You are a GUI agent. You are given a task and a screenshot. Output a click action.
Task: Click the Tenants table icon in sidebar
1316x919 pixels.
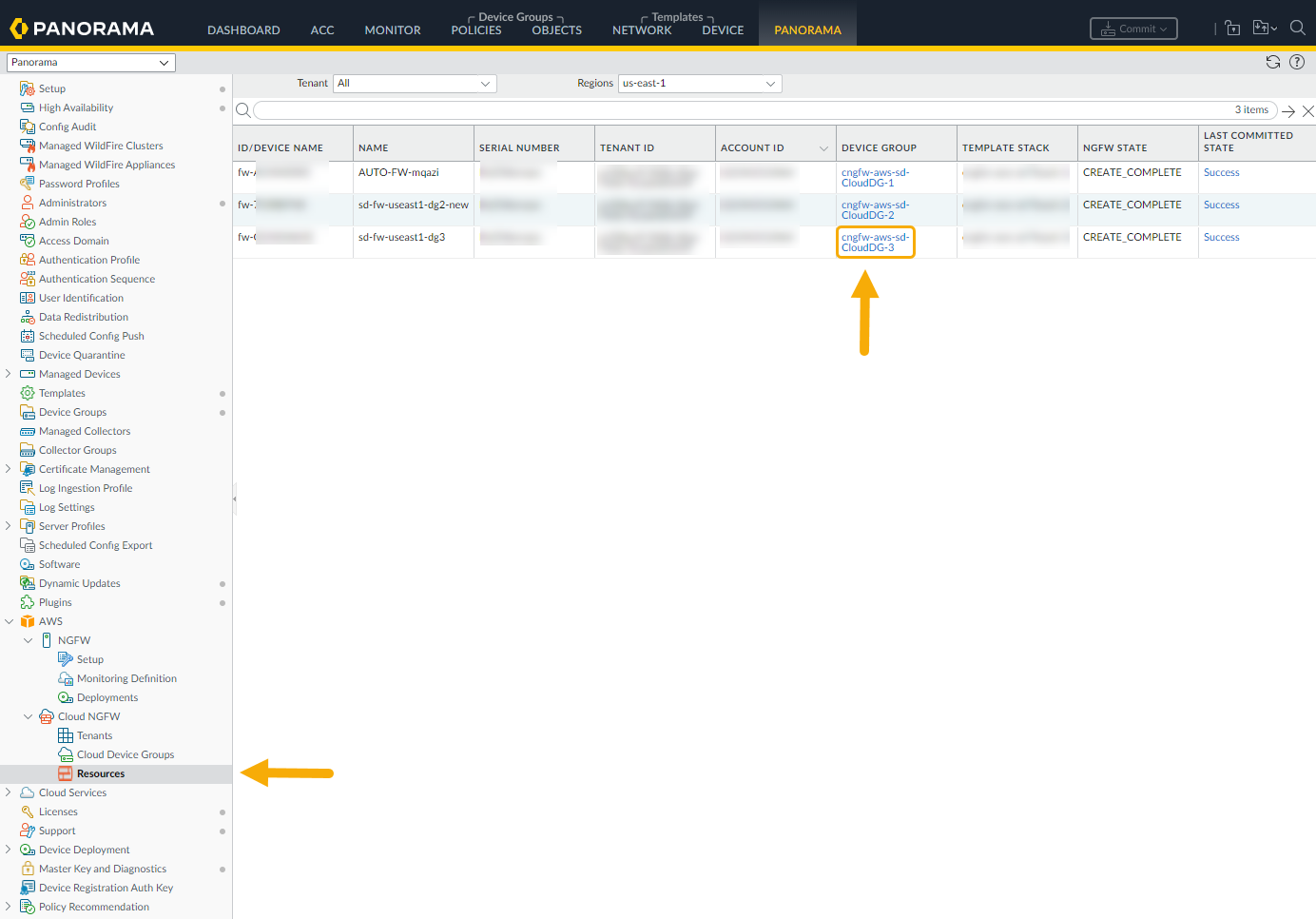[x=66, y=735]
